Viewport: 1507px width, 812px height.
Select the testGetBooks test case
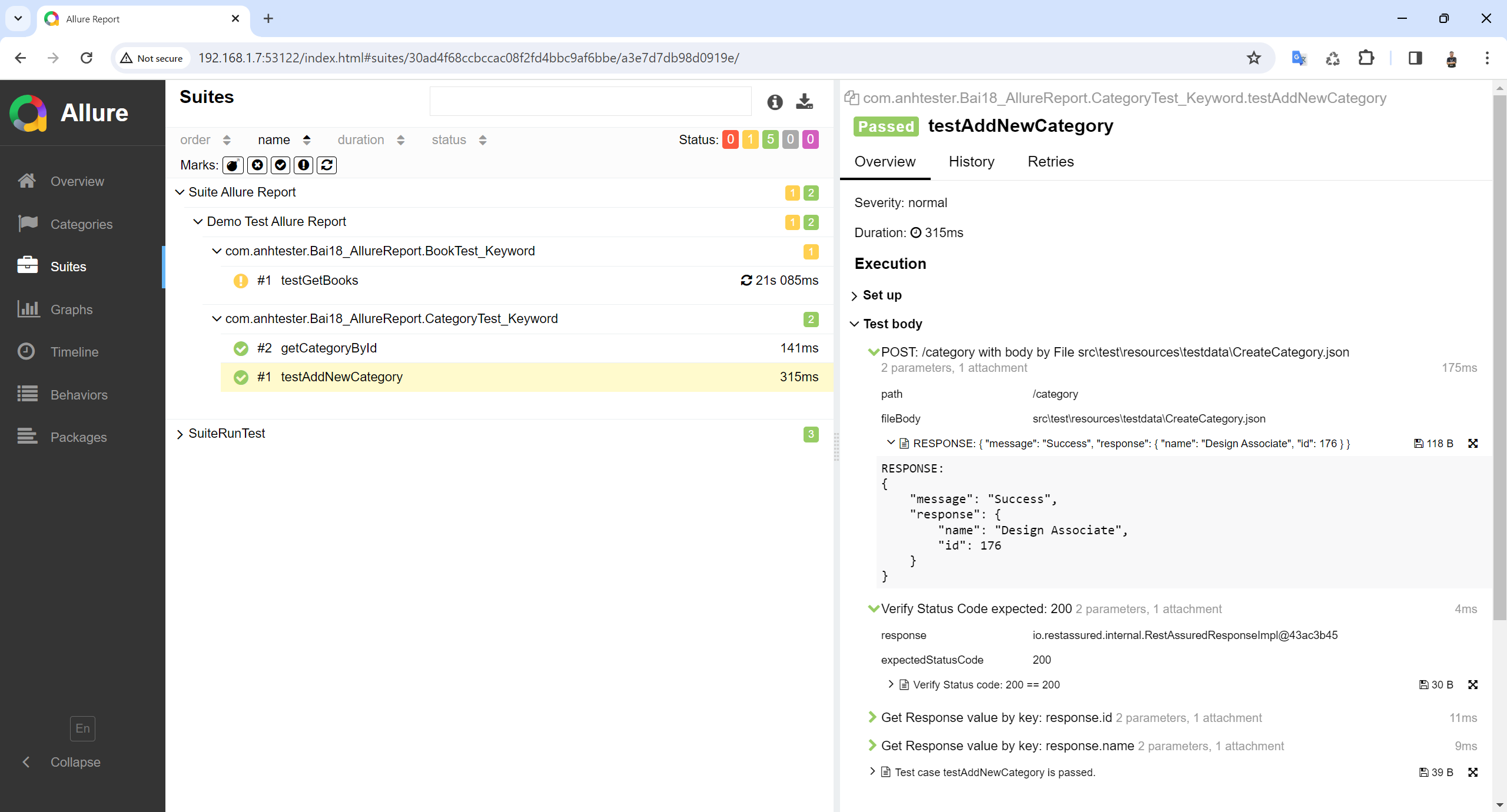[527, 281]
